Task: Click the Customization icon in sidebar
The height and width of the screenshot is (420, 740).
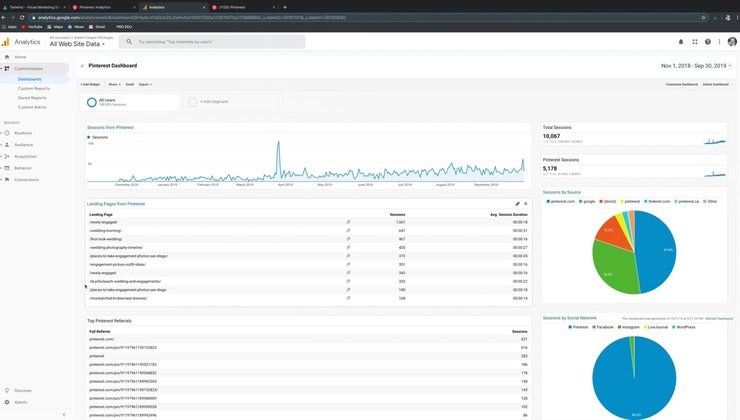Action: click(7, 68)
